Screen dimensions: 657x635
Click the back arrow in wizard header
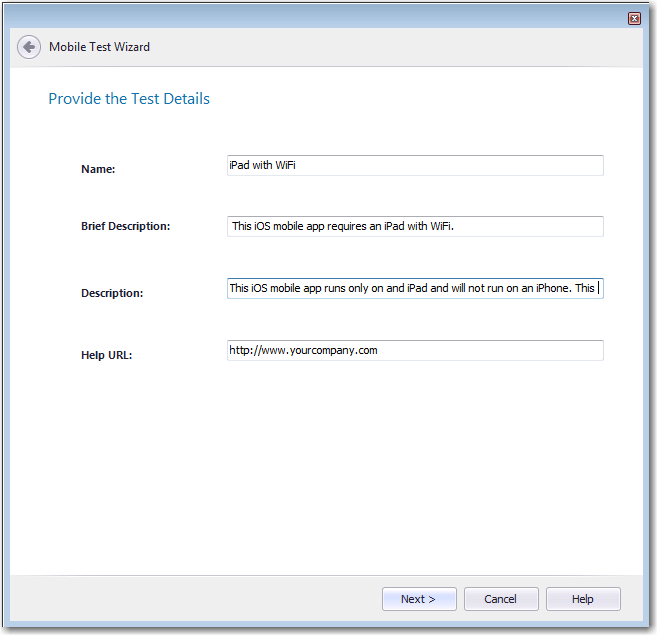29,47
